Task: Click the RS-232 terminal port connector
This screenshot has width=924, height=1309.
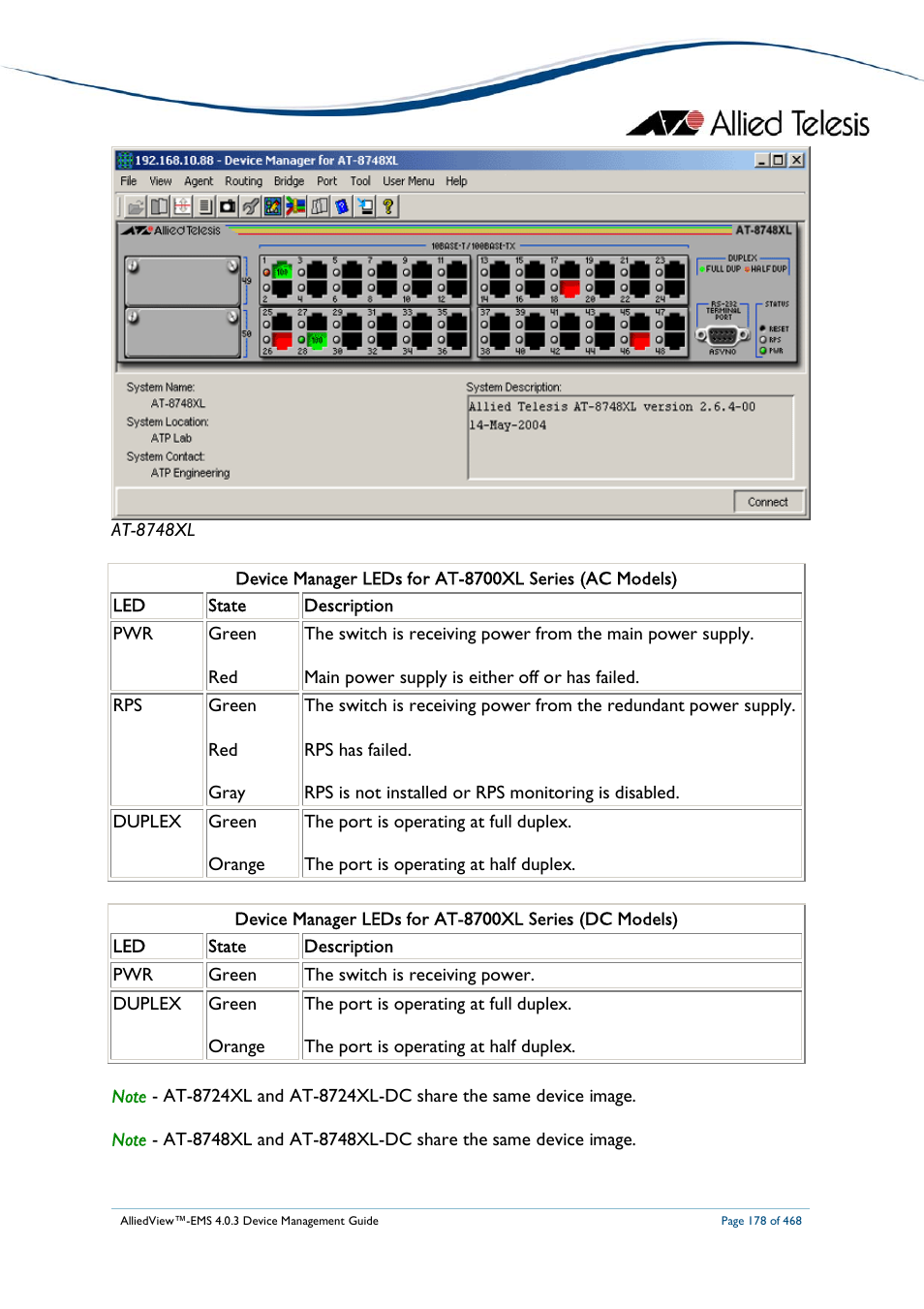Action: (723, 335)
